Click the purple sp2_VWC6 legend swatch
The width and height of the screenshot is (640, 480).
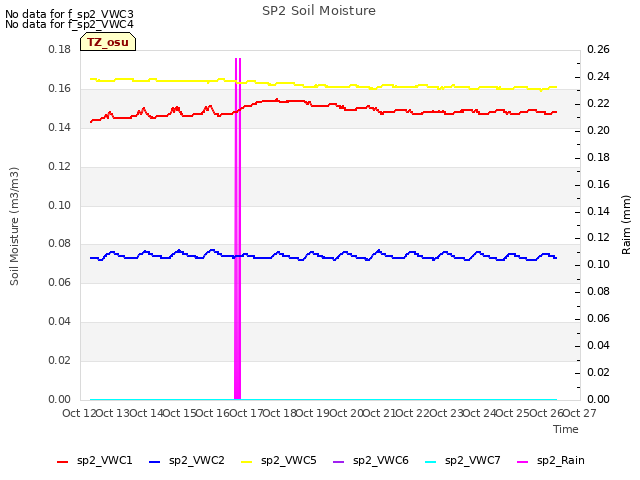[338, 462]
